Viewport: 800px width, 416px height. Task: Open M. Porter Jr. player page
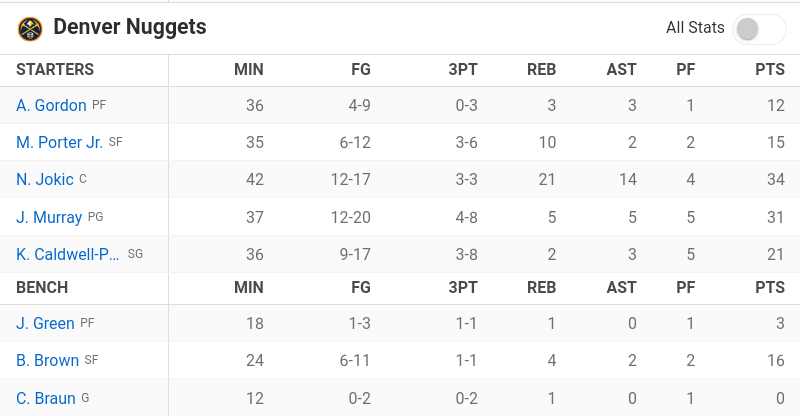click(x=59, y=142)
